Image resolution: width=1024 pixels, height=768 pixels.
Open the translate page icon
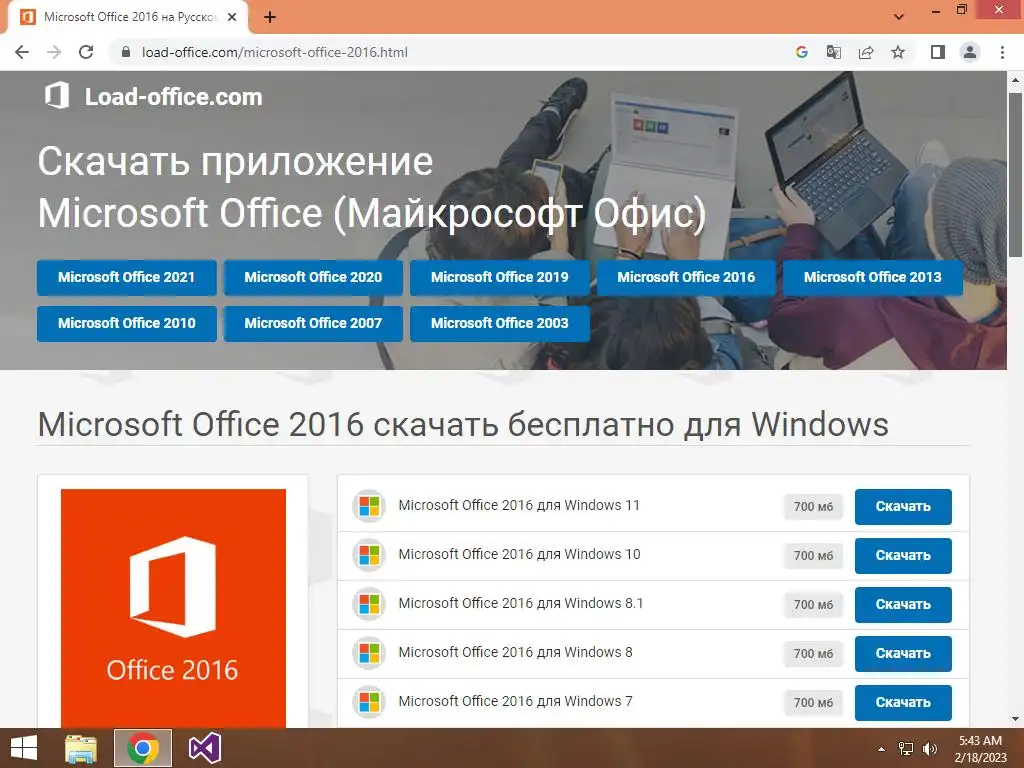coord(833,52)
